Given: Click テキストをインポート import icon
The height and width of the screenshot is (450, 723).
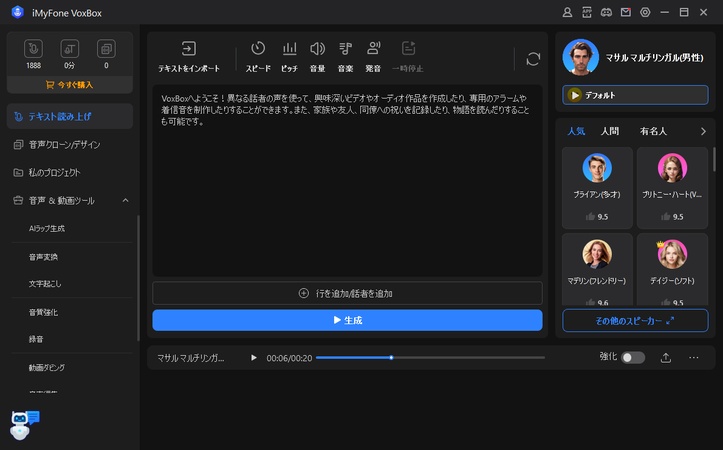Looking at the screenshot, I should click(x=189, y=48).
